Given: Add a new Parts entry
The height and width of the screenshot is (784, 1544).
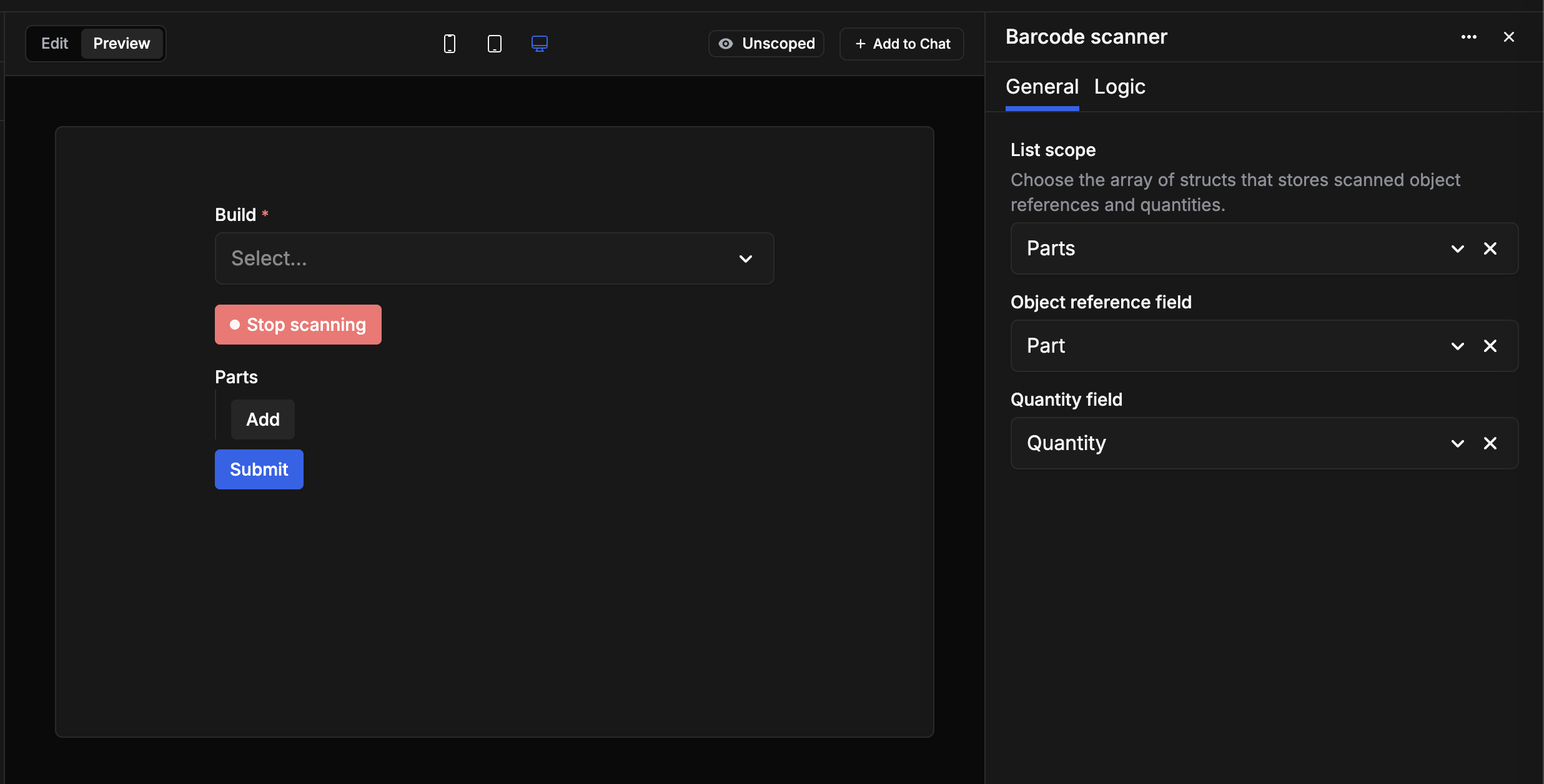Looking at the screenshot, I should point(262,419).
